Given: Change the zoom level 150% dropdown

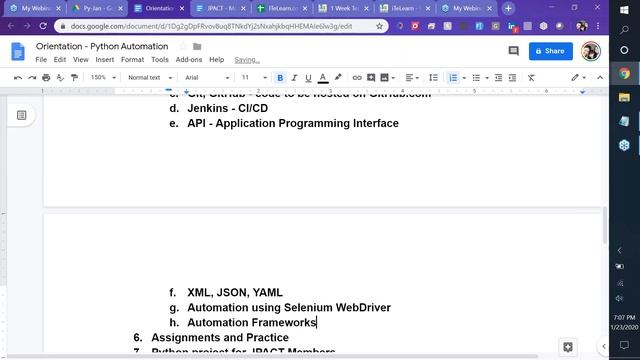Looking at the screenshot, I should tap(103, 78).
